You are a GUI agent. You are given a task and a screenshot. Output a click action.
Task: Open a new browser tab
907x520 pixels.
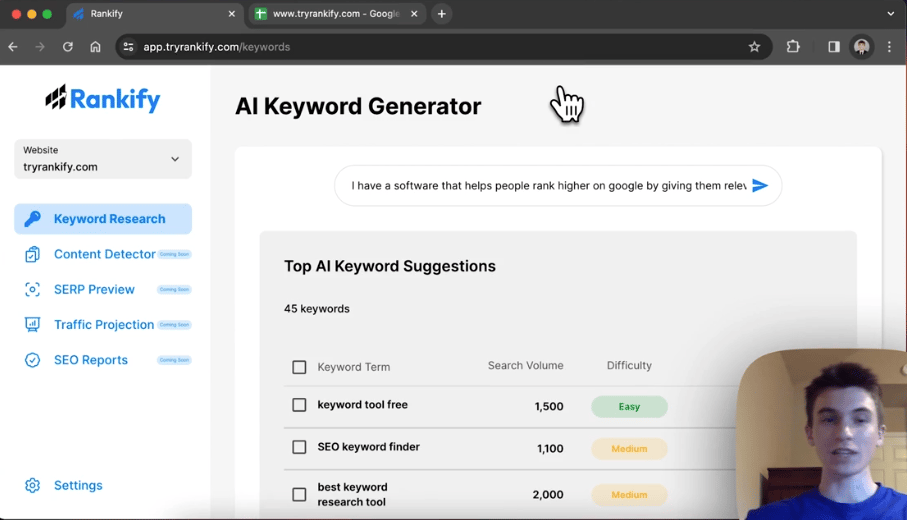441,14
